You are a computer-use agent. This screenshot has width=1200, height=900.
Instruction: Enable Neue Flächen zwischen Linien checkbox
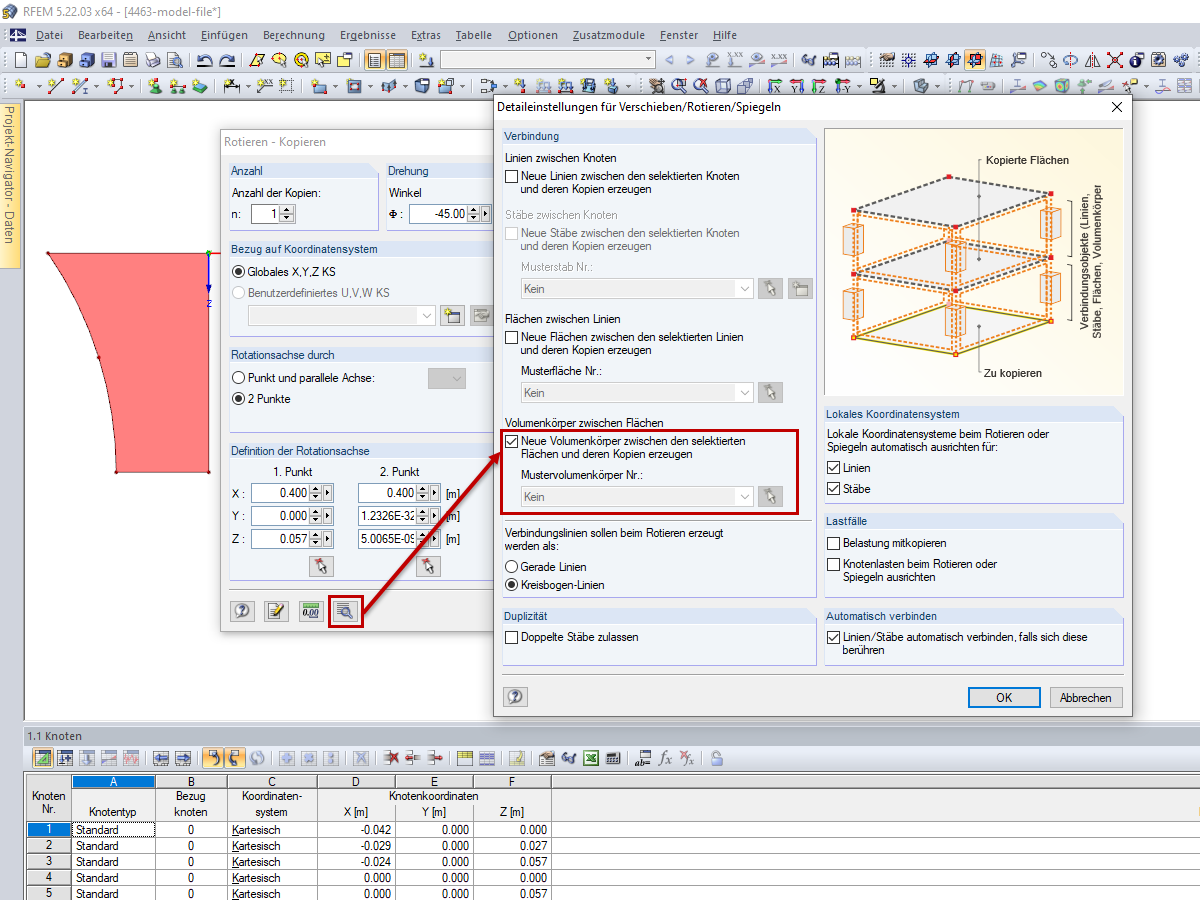point(512,337)
